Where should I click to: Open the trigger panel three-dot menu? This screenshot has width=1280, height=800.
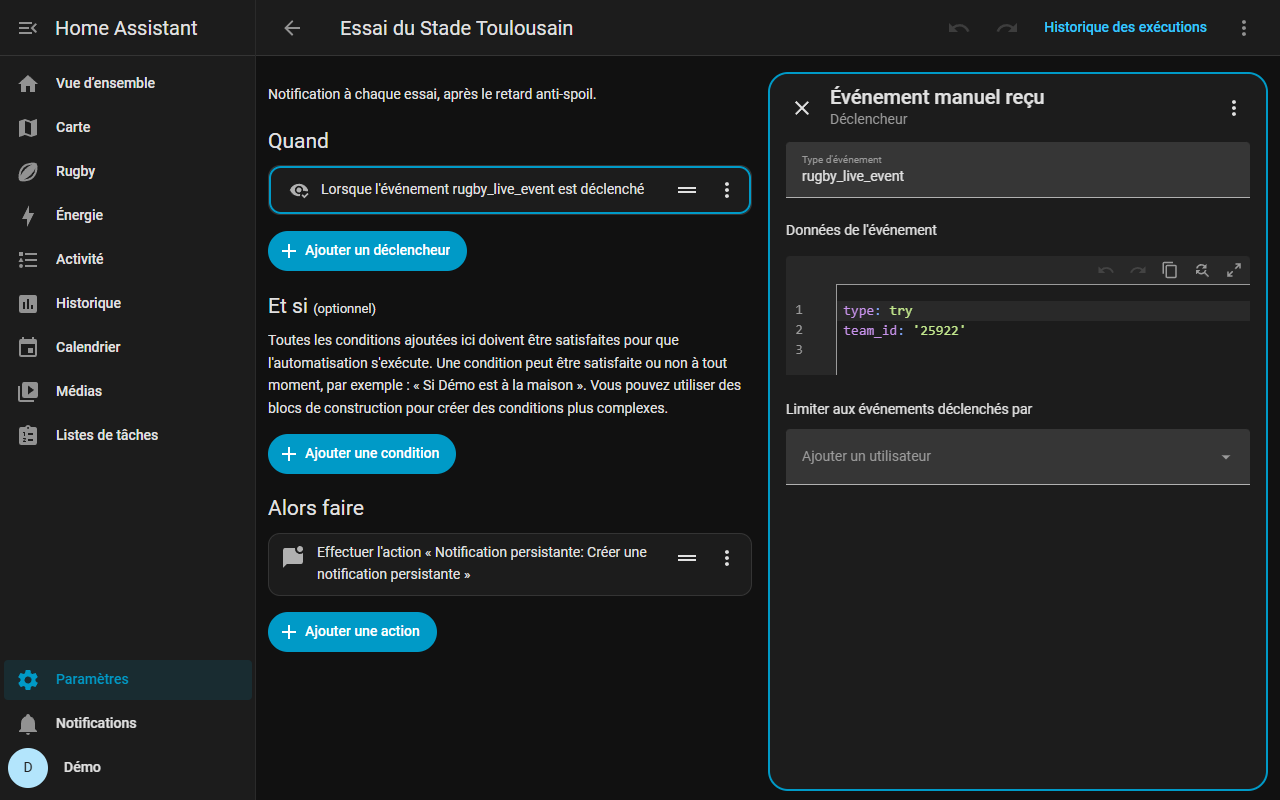pyautogui.click(x=1234, y=108)
